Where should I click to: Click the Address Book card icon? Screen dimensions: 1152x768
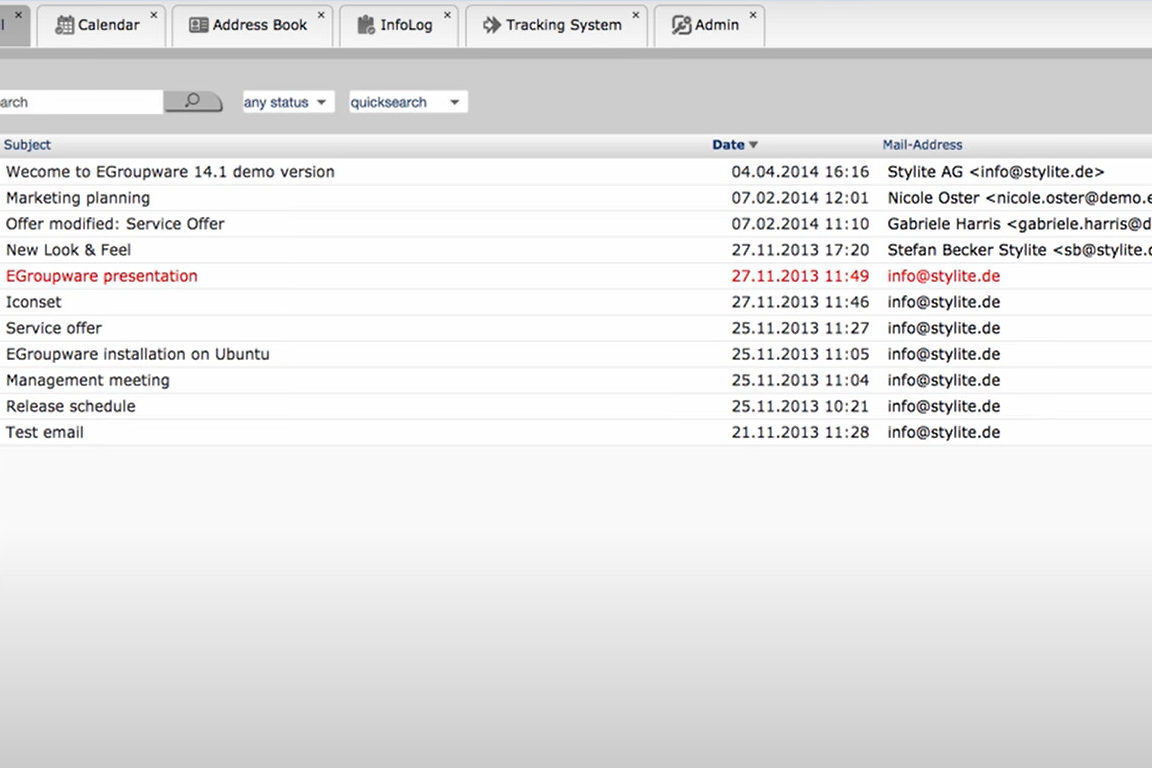[x=201, y=24]
